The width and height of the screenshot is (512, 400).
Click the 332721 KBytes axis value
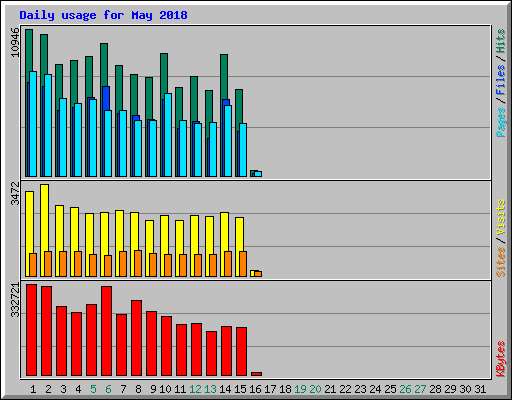[15, 300]
